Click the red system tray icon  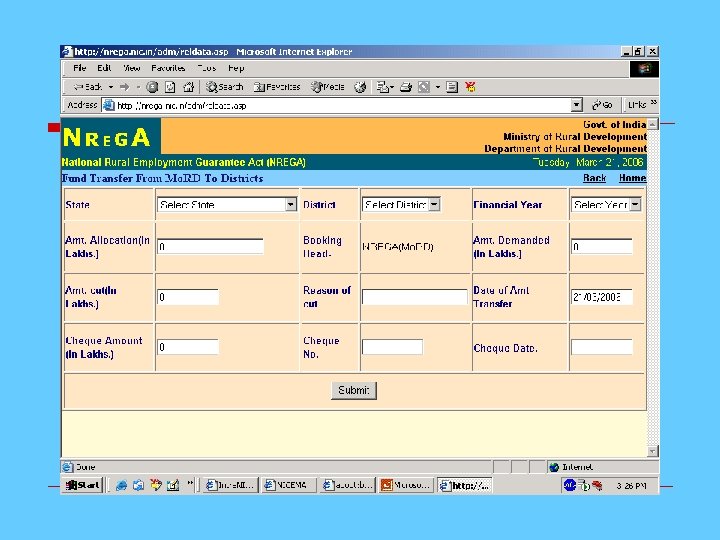(x=597, y=485)
